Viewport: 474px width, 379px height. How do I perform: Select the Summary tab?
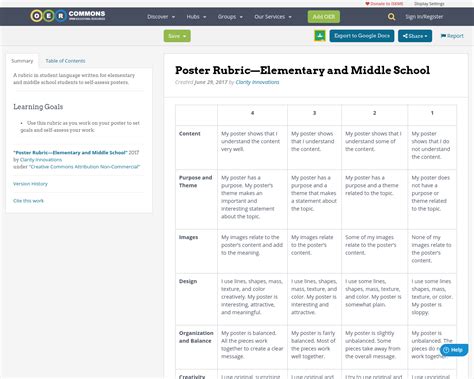tap(22, 61)
